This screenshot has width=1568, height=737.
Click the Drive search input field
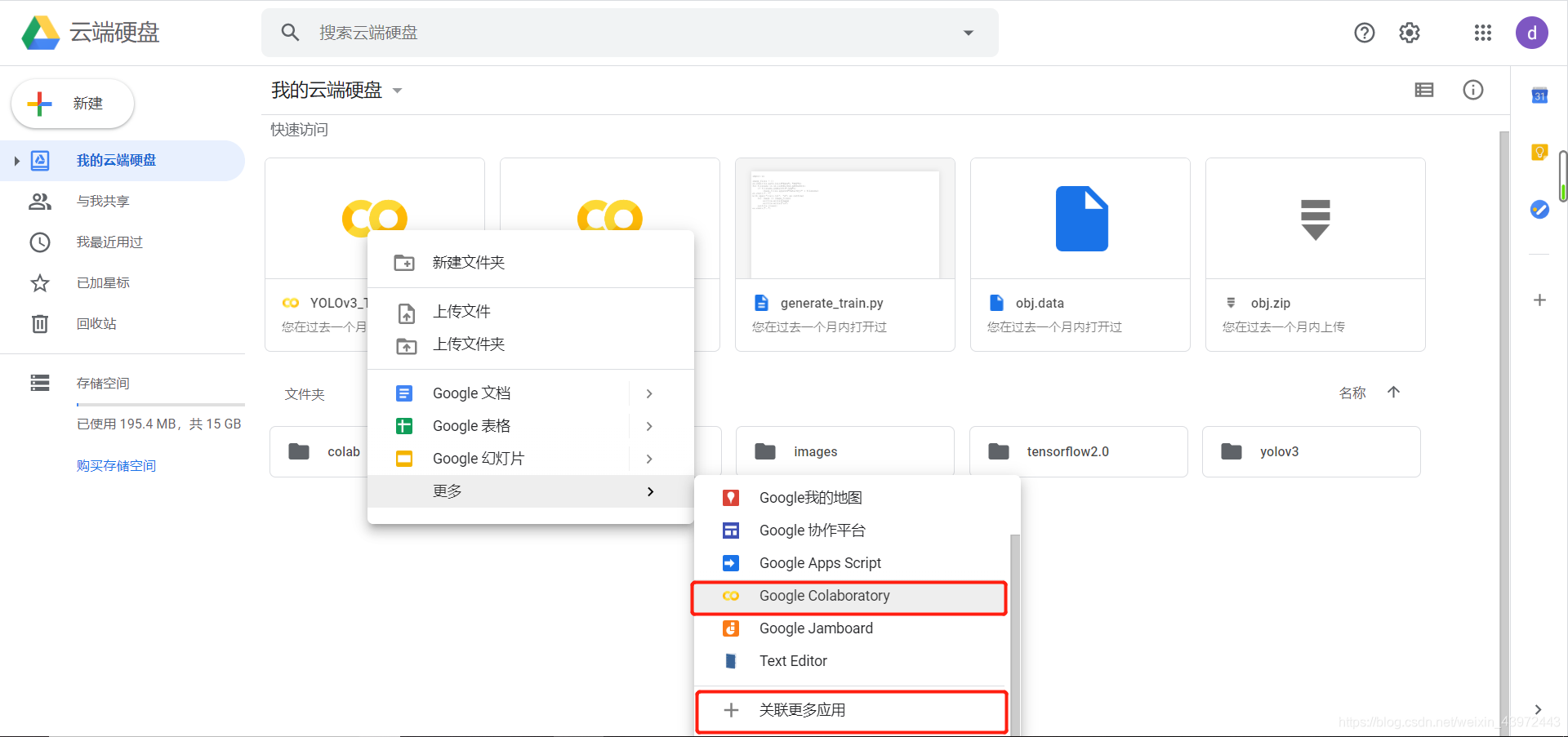[x=629, y=33]
